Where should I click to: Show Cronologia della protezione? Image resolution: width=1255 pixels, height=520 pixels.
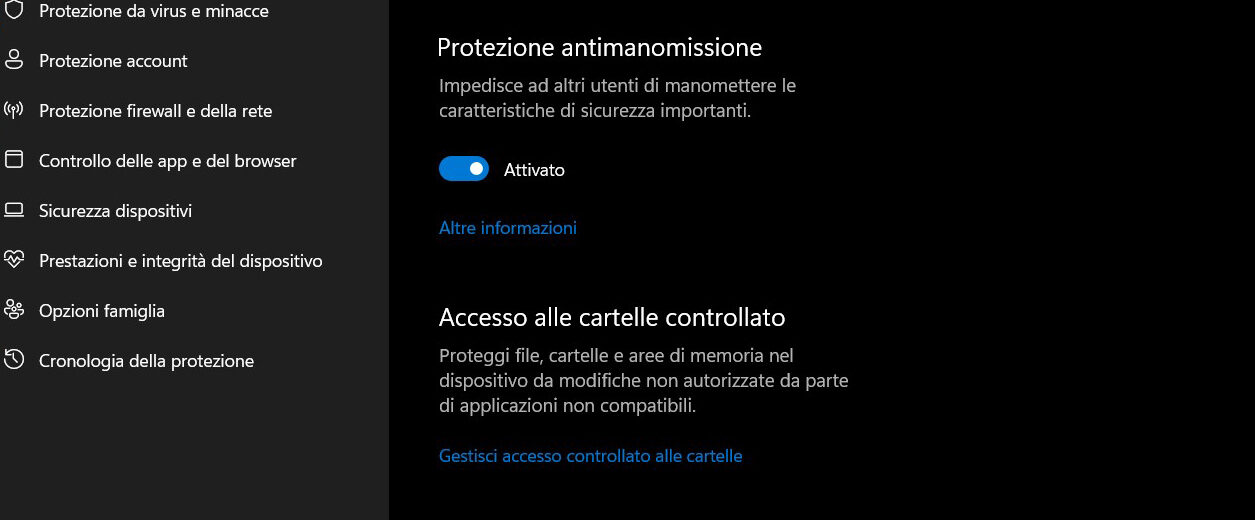click(146, 361)
